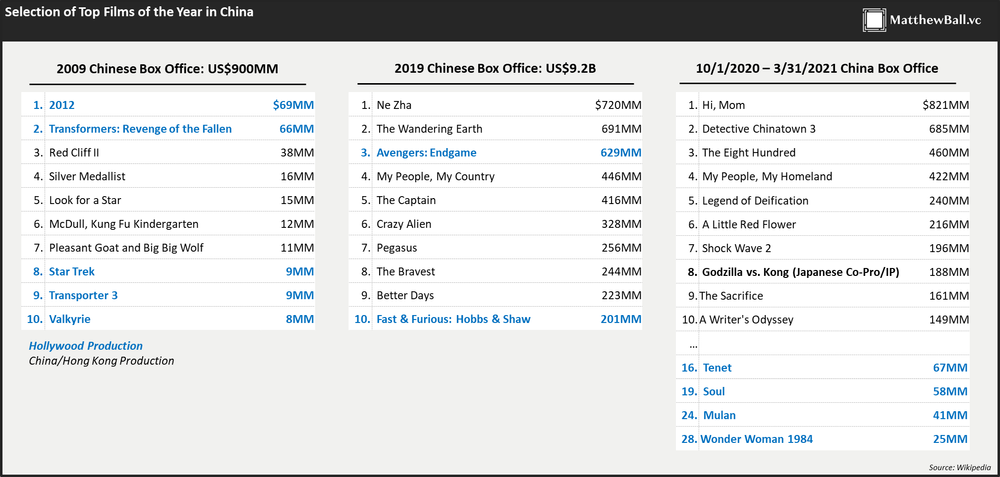Click the '2019 Chinese Box Office: US$9.2B' heading
Image resolution: width=1000 pixels, height=477 pixels.
tap(495, 69)
